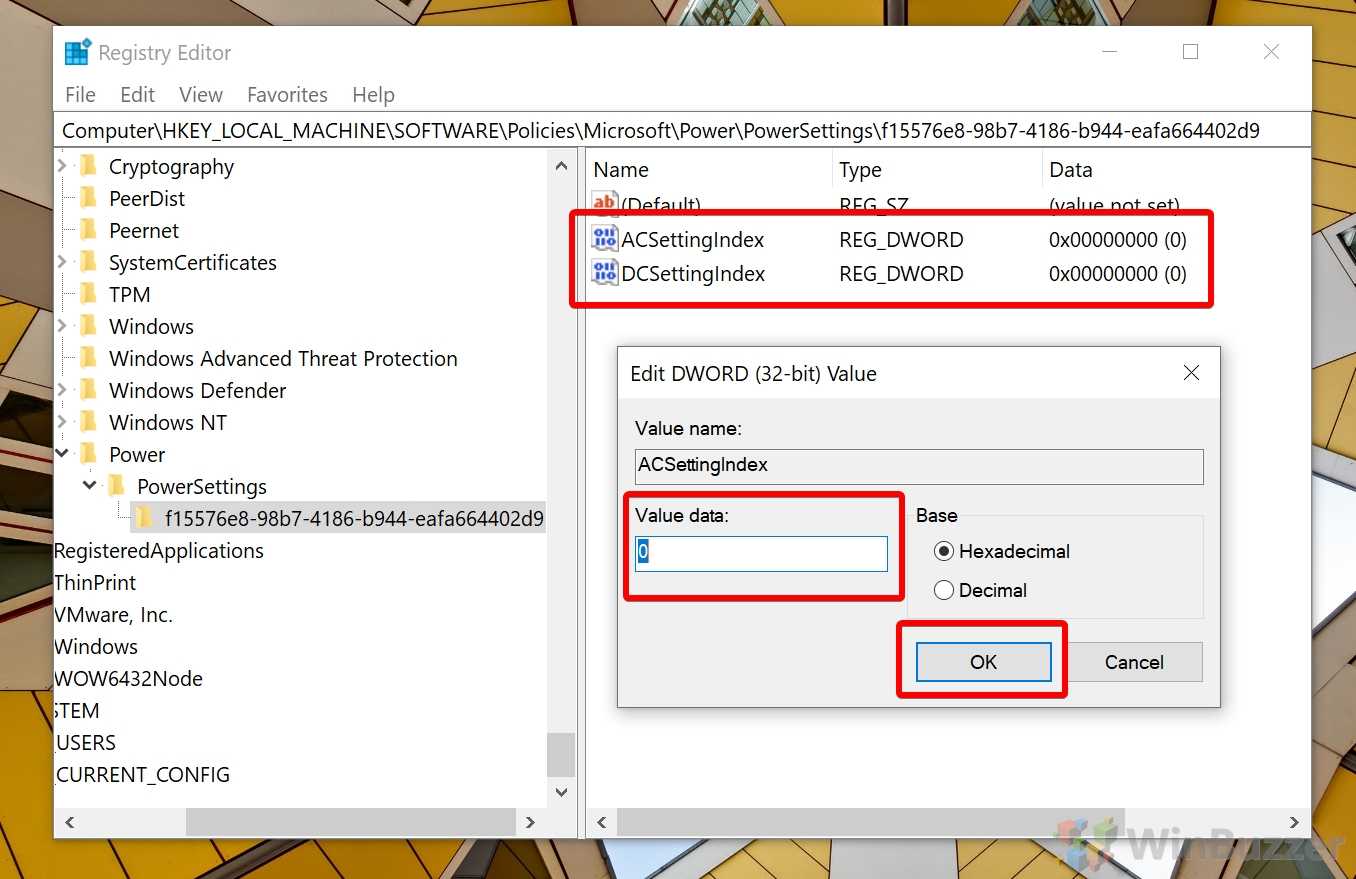Select the CURRENT_CONFIG hive
Viewport: 1356px width, 879px height.
coord(143,774)
